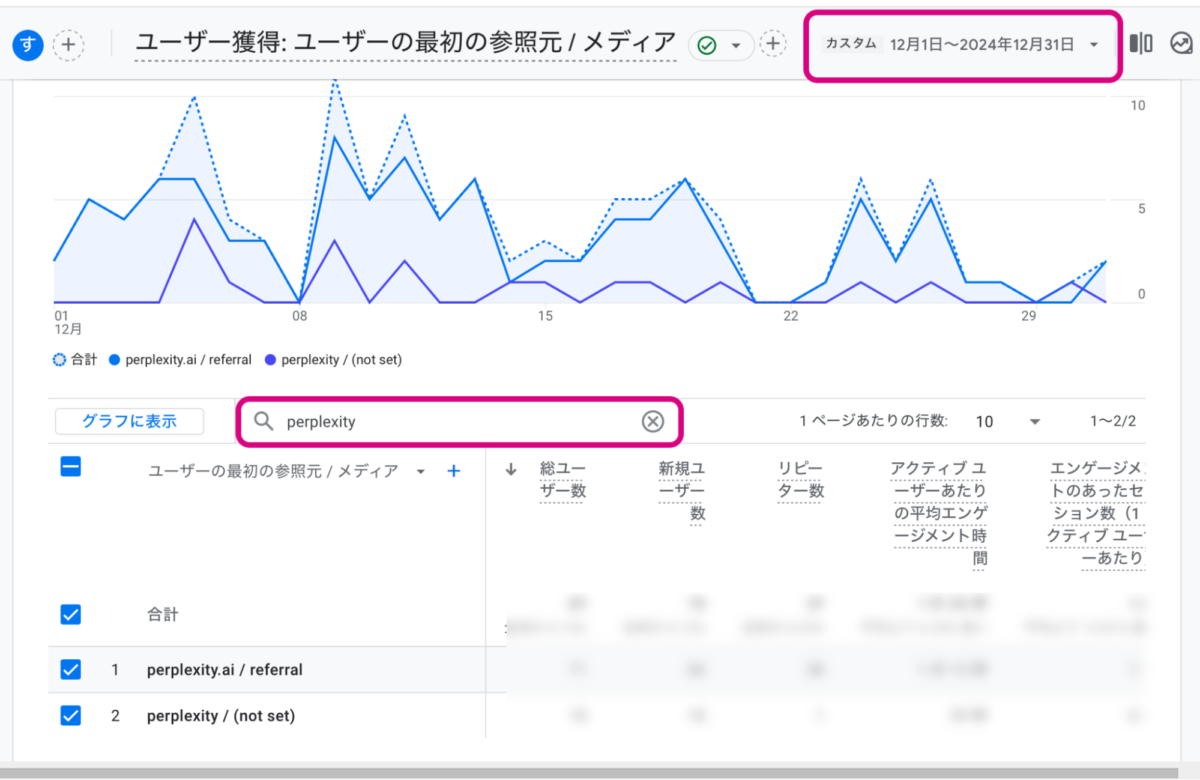Toggle the perplexity.ai / referral legend item
This screenshot has height=780, width=1200.
click(180, 359)
